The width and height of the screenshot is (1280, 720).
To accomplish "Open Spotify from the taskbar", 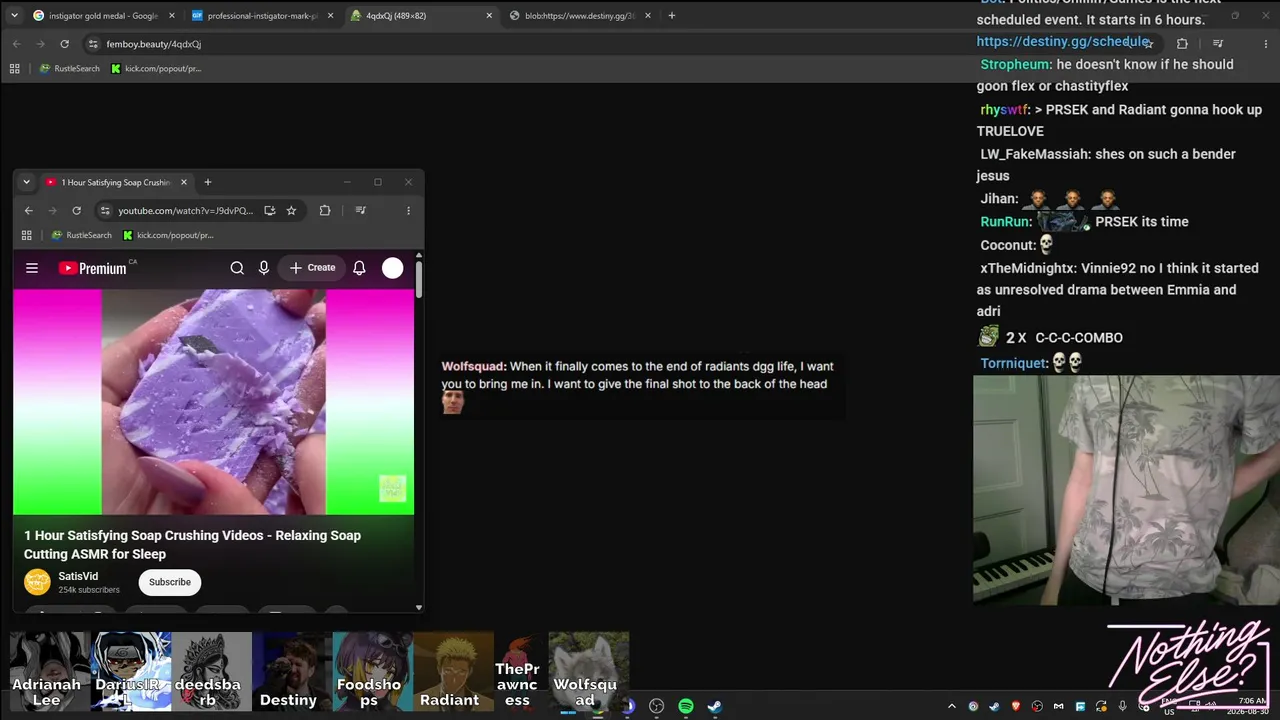I will click(686, 706).
